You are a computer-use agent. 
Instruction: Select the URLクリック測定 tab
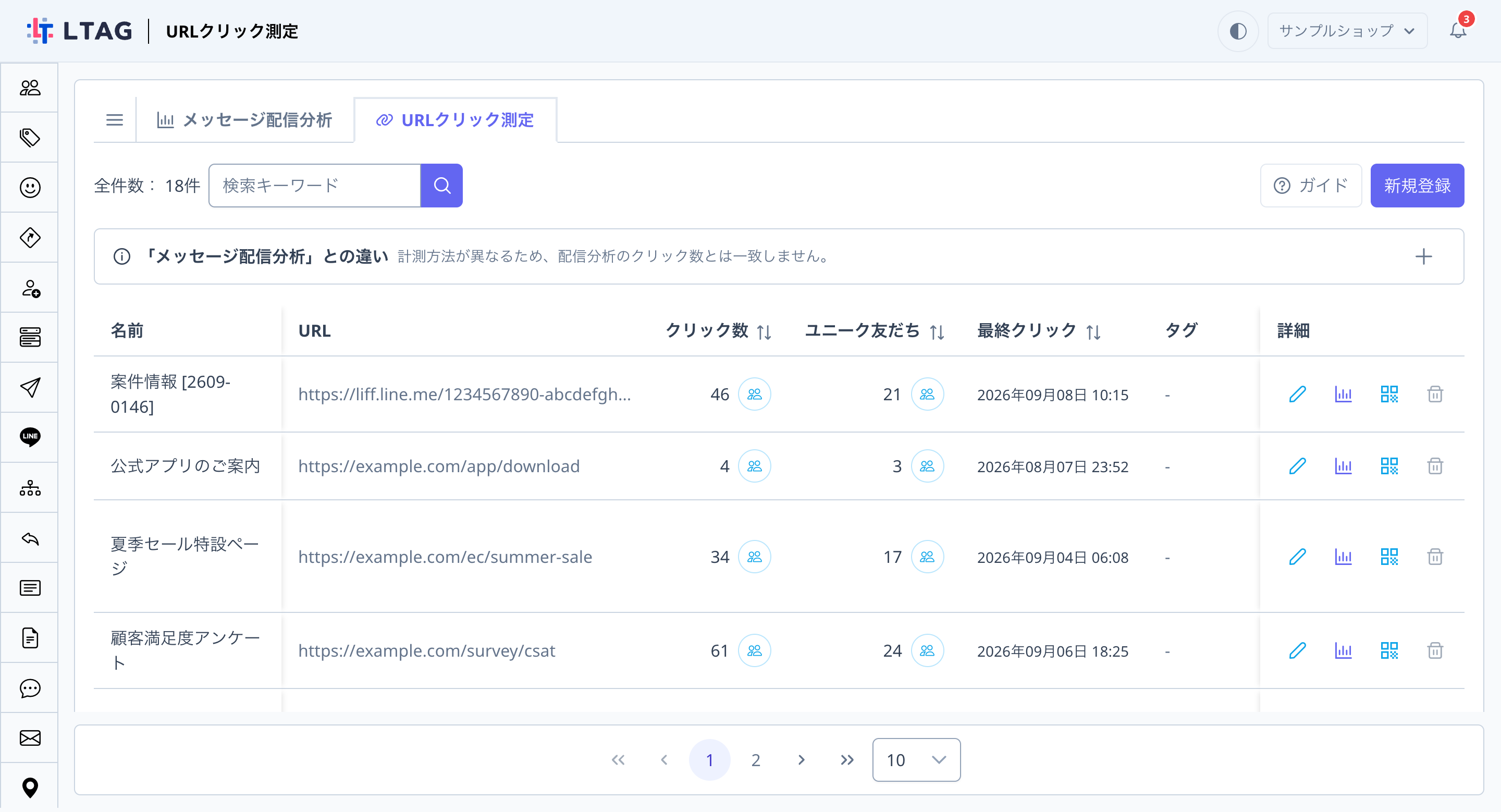pyautogui.click(x=455, y=120)
